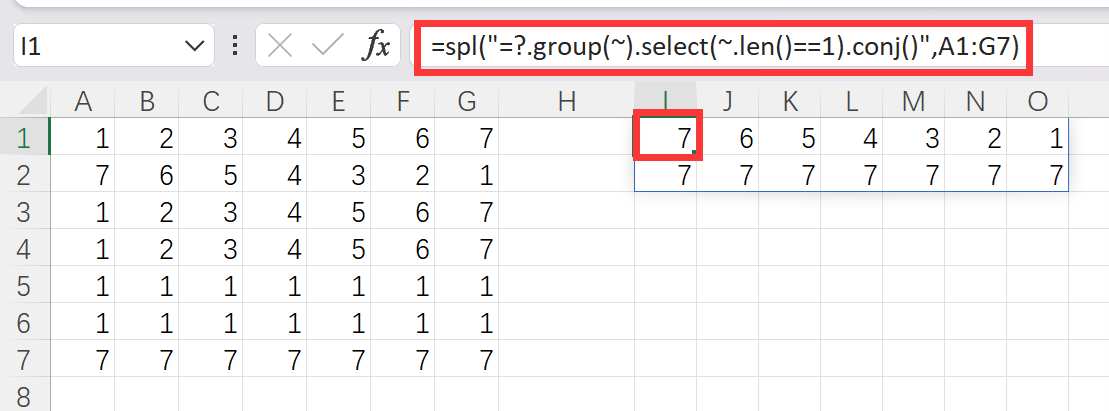This screenshot has height=411, width=1109.
Task: Select column A header
Action: [83, 101]
